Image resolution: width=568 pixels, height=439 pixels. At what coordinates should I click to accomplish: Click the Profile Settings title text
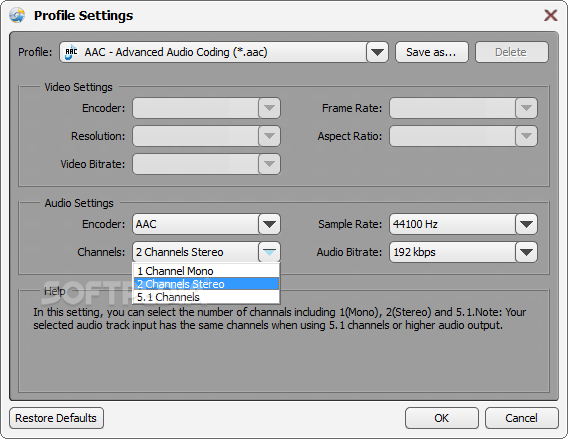[83, 16]
